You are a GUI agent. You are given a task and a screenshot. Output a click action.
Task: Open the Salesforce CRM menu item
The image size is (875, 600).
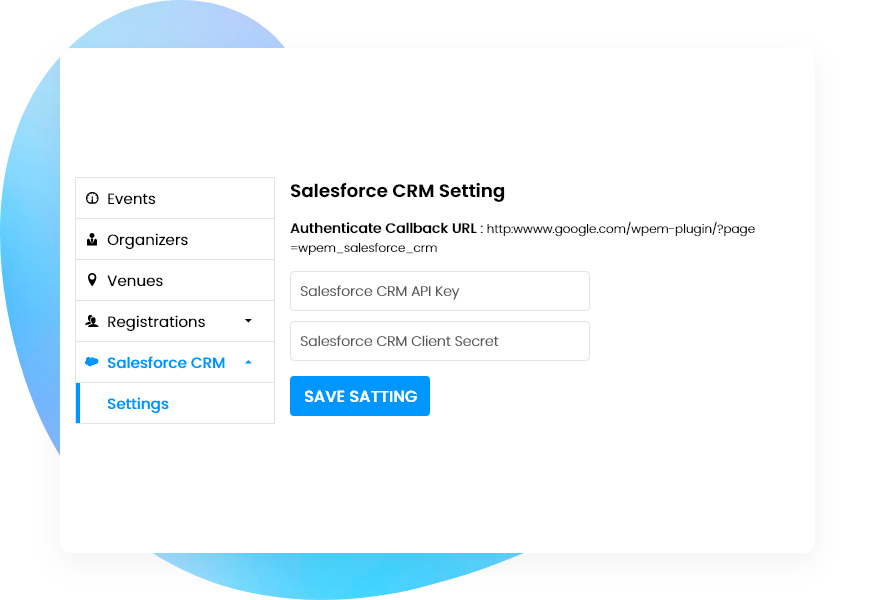(166, 362)
